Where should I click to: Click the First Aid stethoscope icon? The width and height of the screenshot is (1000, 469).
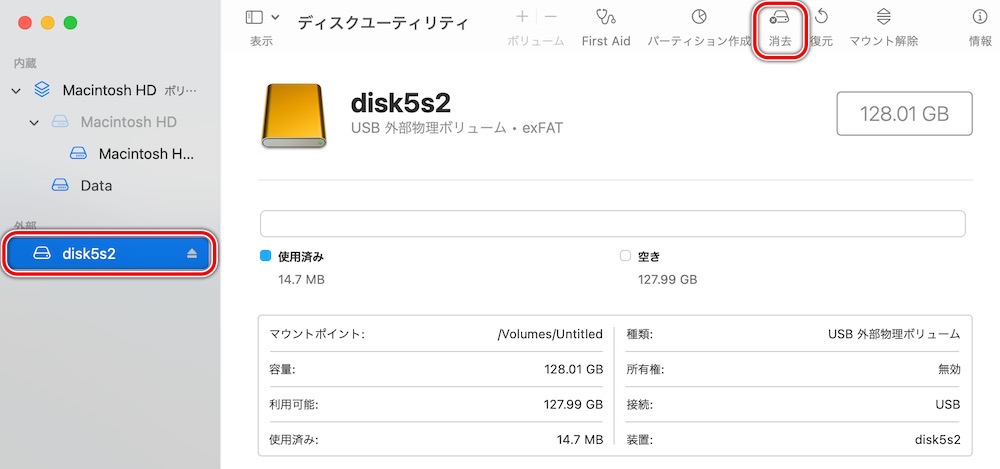coord(605,17)
